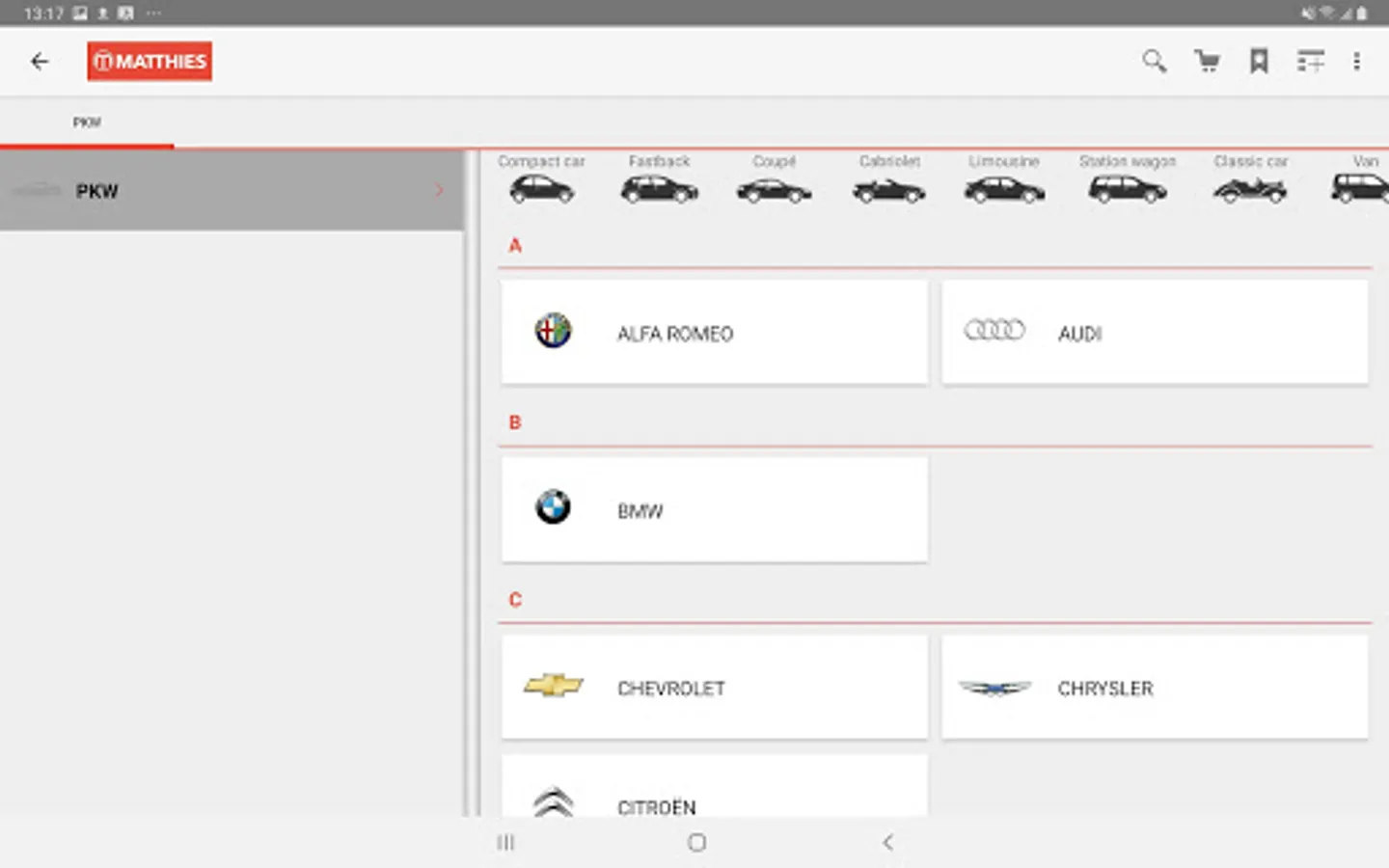Open the three-dot overflow menu
The width and height of the screenshot is (1389, 868).
click(1356, 62)
